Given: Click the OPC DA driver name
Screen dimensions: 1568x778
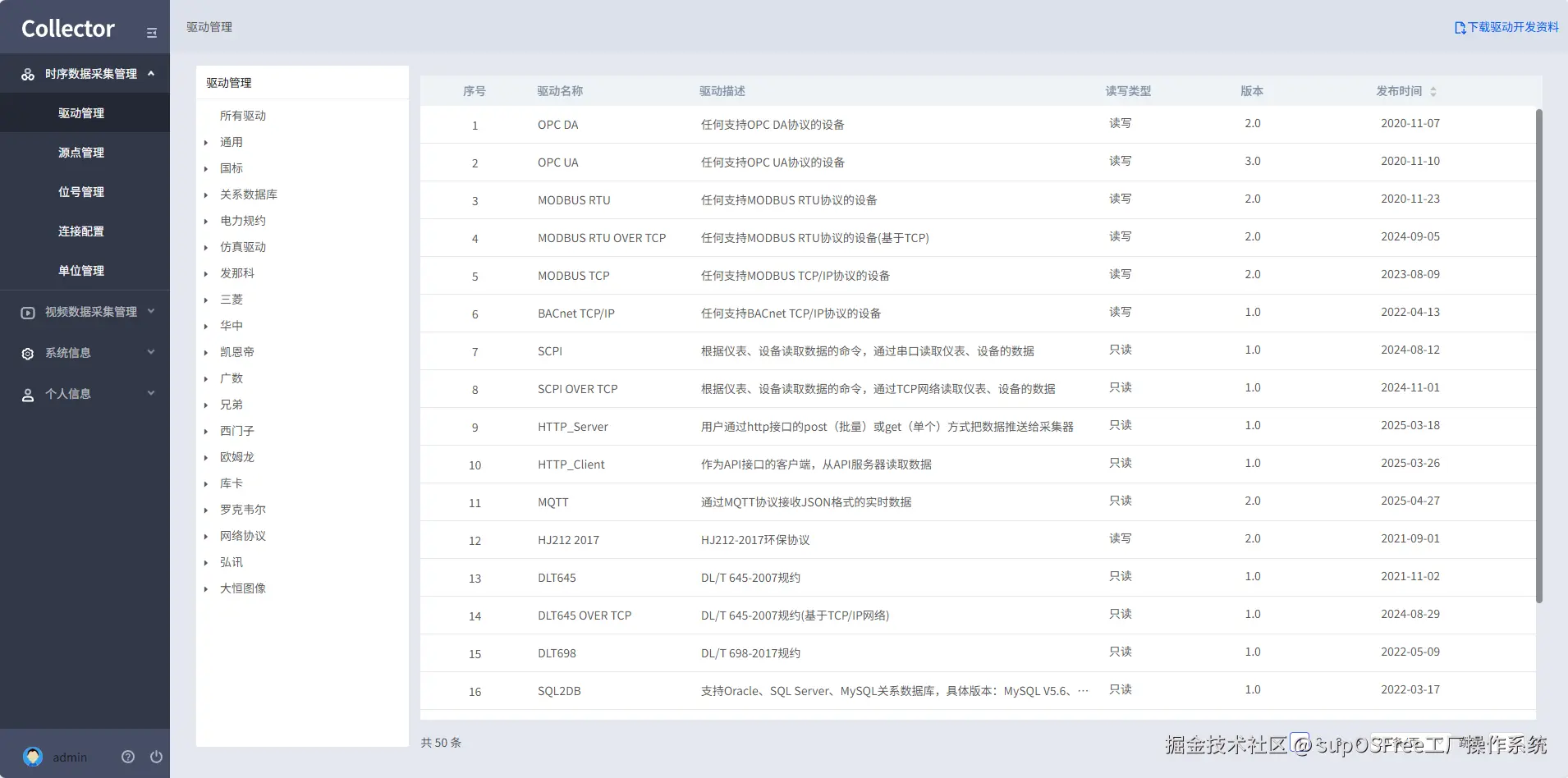Looking at the screenshot, I should click(x=558, y=125).
